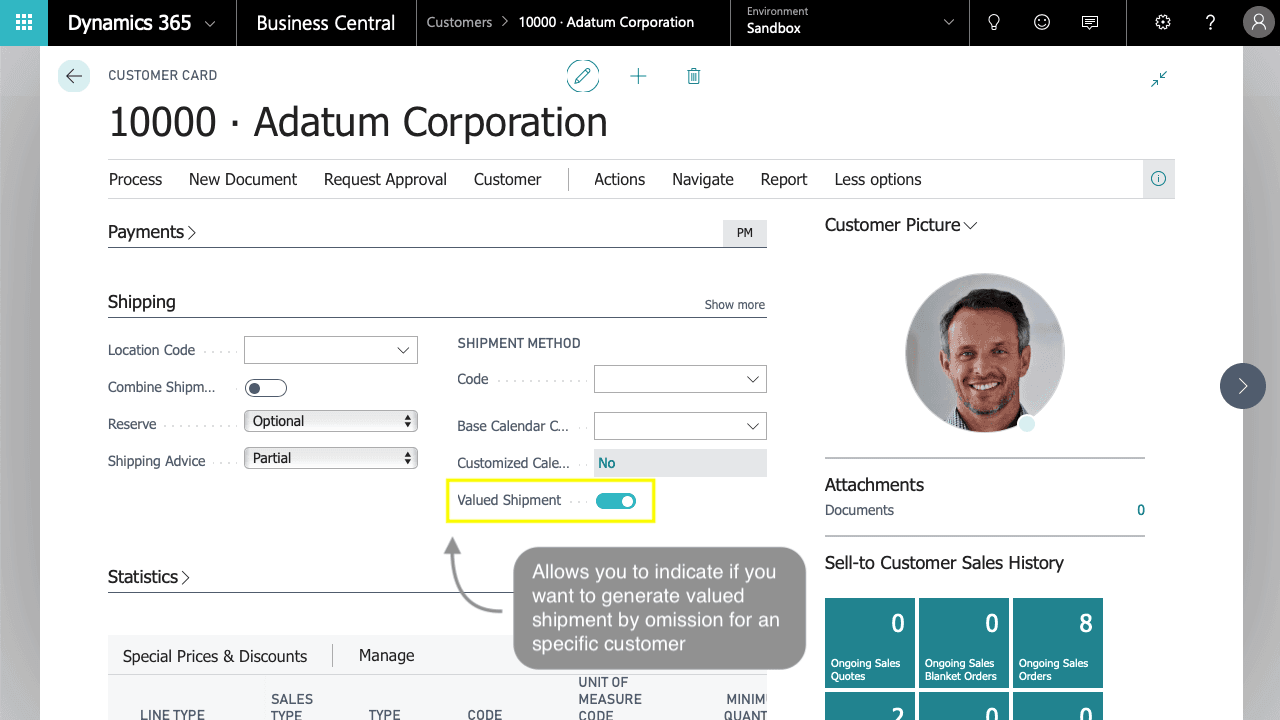Open the Actions menu

(x=619, y=180)
